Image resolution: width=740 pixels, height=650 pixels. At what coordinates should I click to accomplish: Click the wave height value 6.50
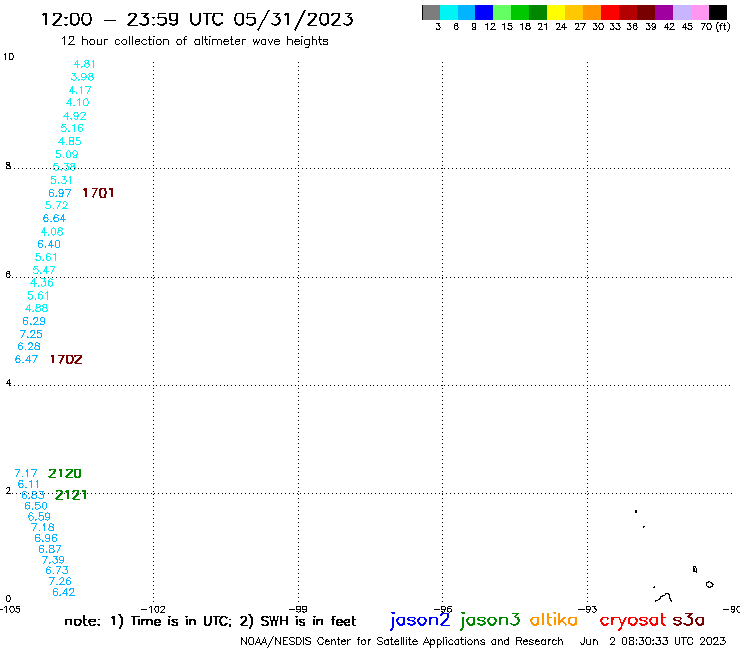[36, 506]
